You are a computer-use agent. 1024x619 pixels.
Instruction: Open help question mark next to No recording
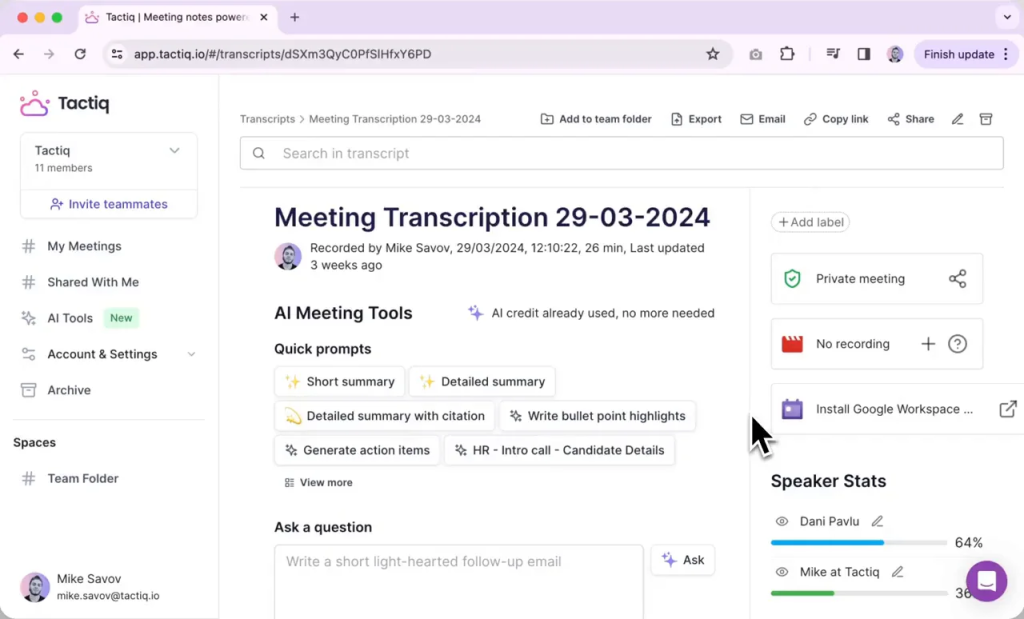(957, 344)
